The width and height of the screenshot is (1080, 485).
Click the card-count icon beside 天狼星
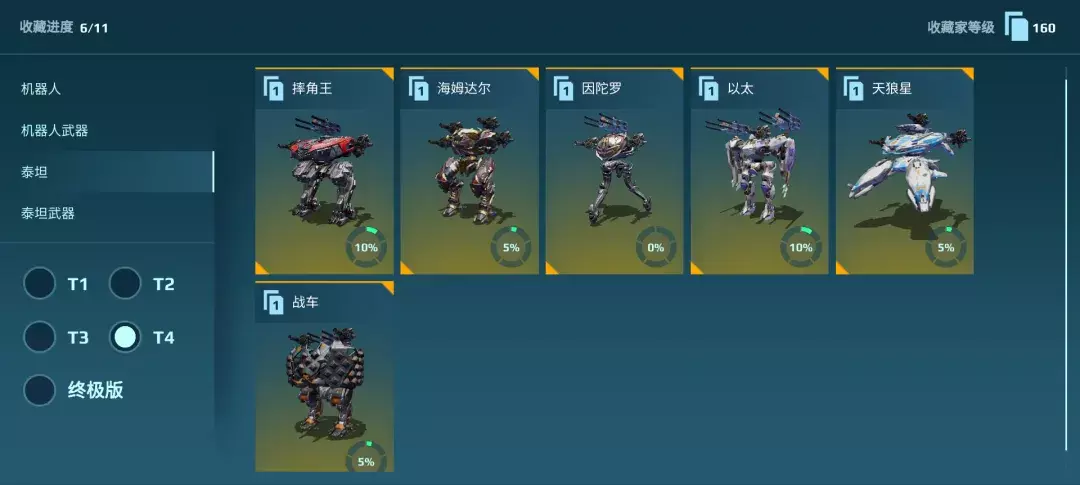(854, 89)
